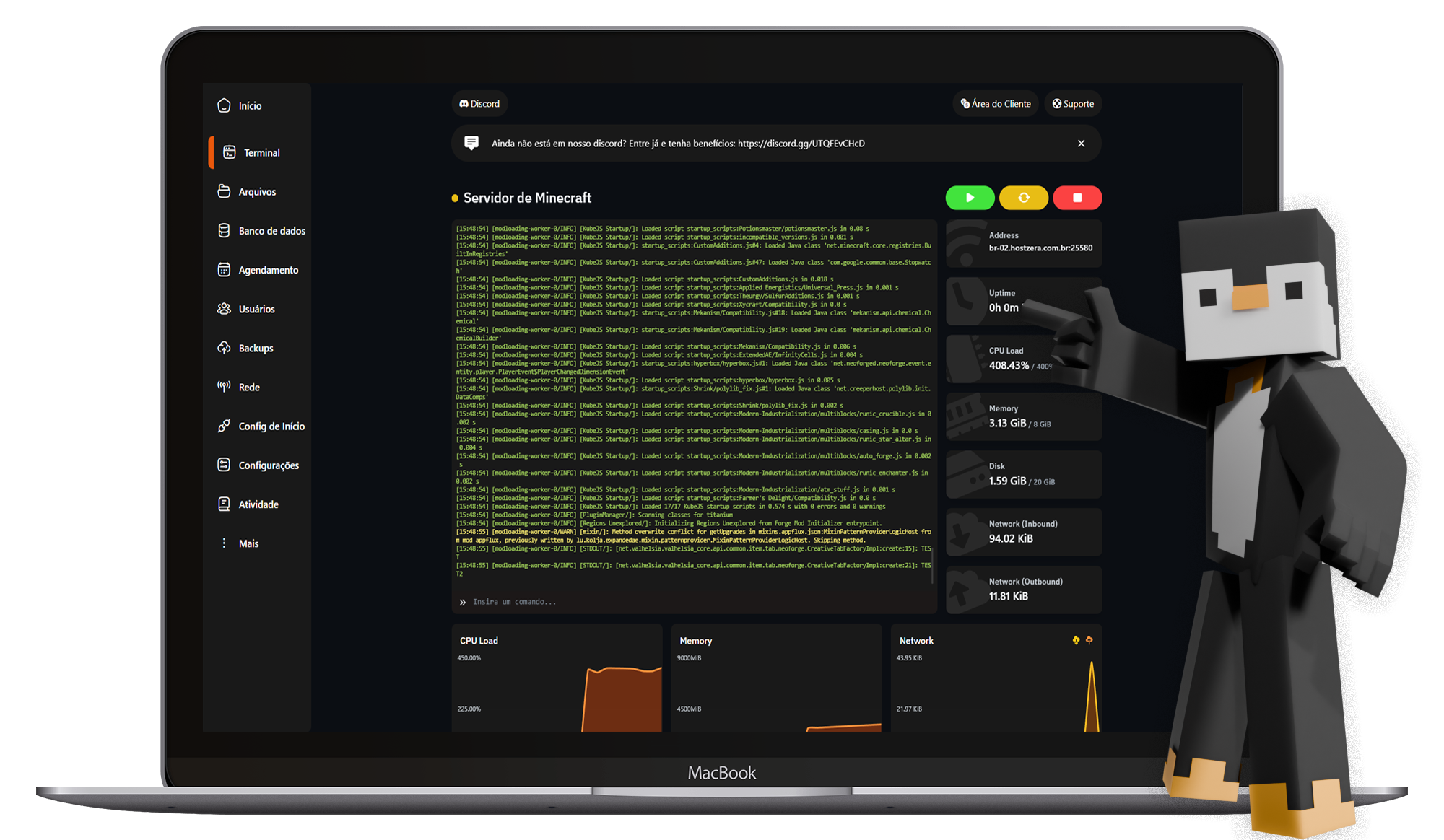
Task: Expand the Mais menu
Action: click(225, 543)
